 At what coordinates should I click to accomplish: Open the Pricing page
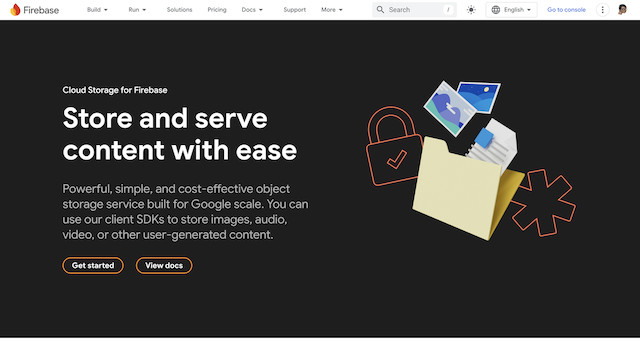217,9
